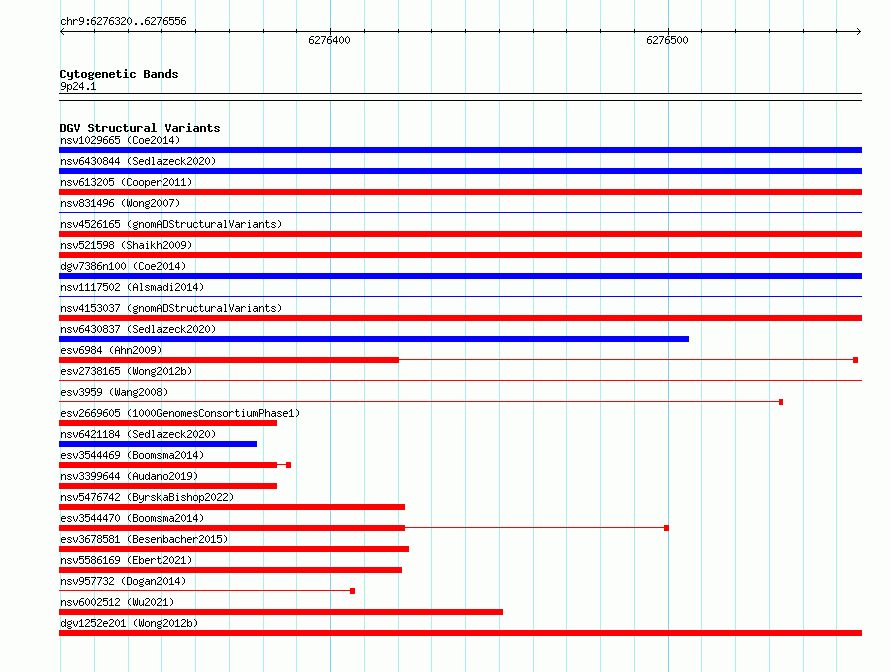Click the left arrow of the ruler
The image size is (890, 672).
point(62,32)
